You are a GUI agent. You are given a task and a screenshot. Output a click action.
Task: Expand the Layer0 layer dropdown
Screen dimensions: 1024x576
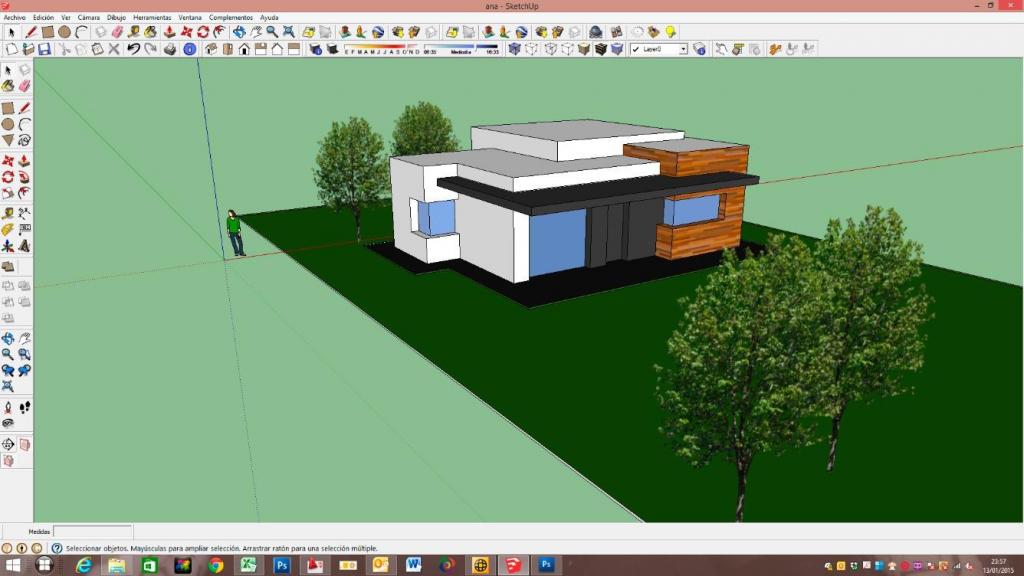[x=683, y=49]
